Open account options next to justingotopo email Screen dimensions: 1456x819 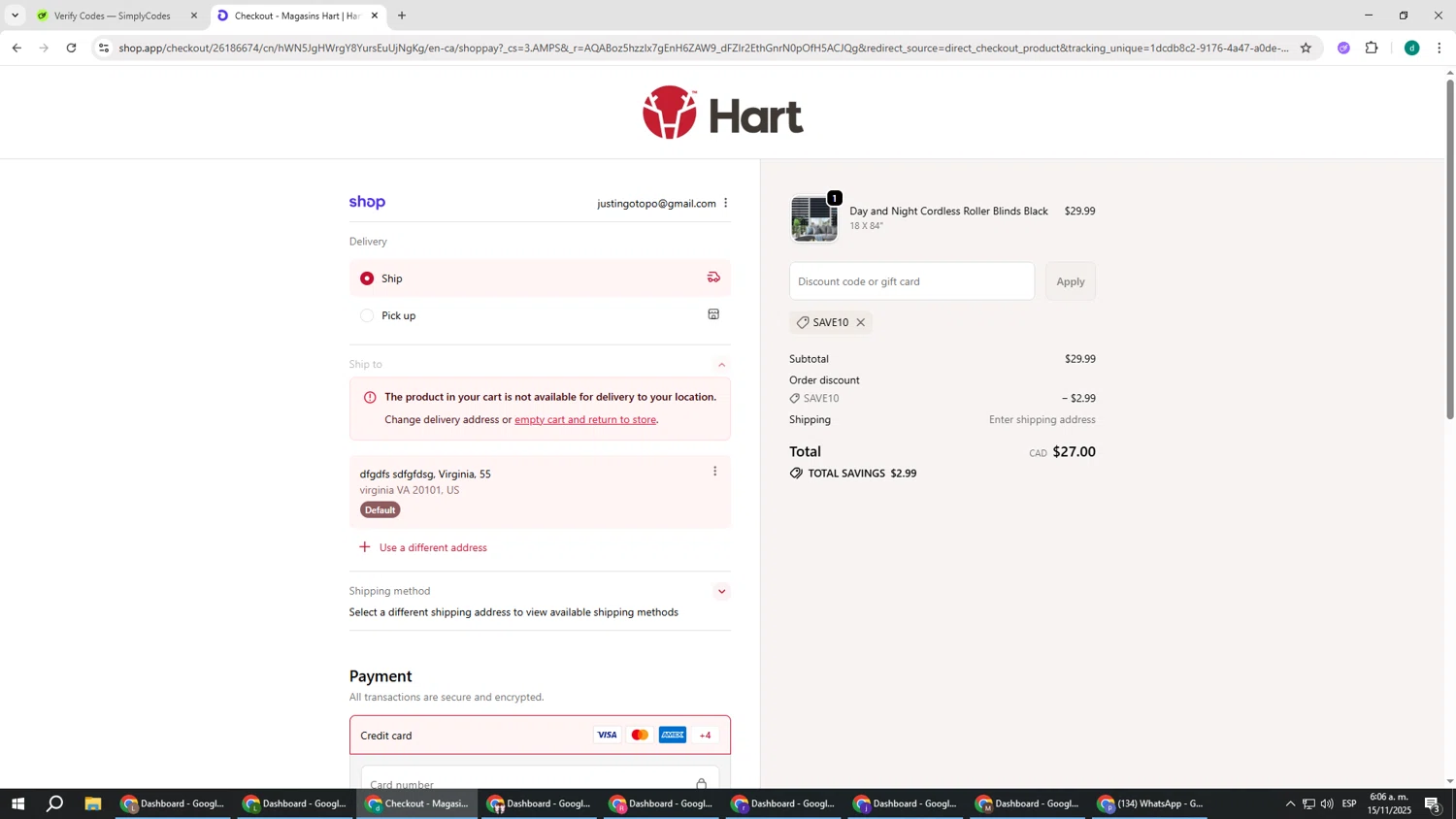725,203
